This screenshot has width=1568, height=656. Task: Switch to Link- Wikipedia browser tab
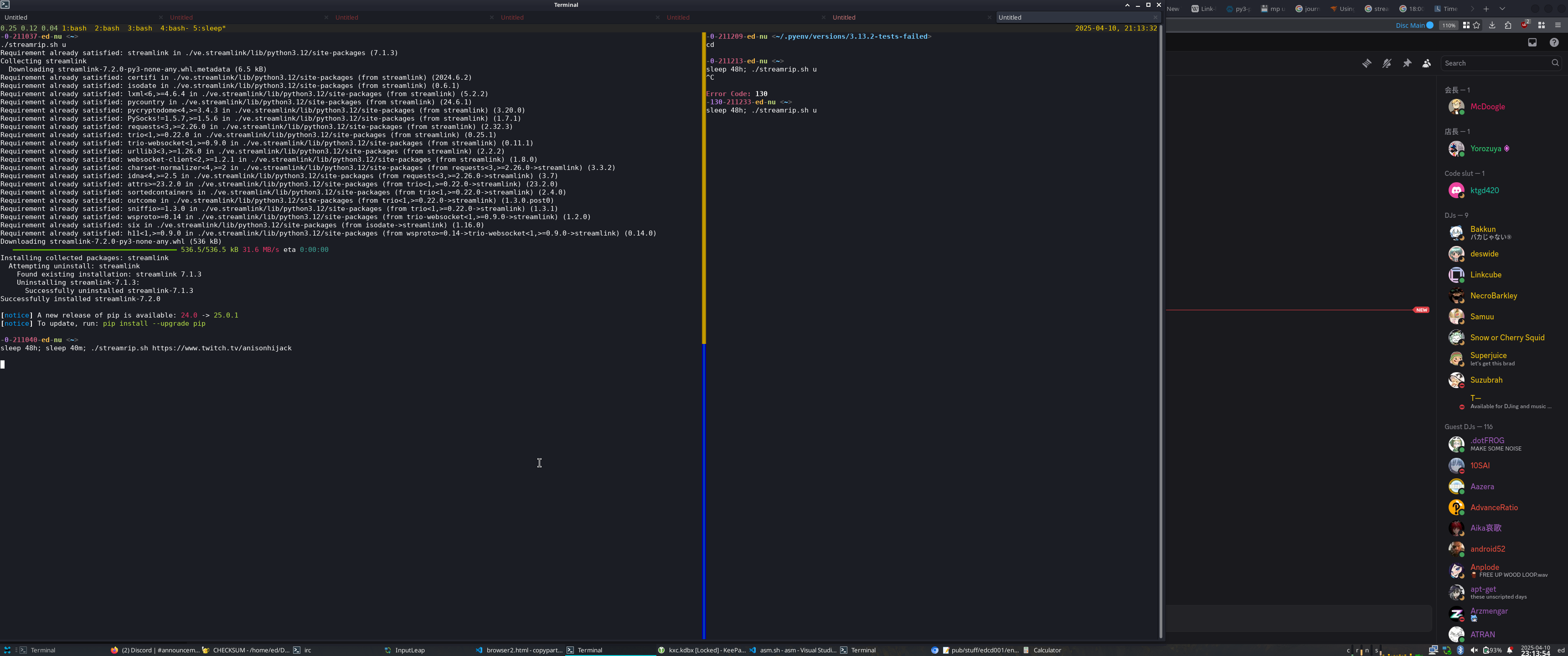point(1203,9)
